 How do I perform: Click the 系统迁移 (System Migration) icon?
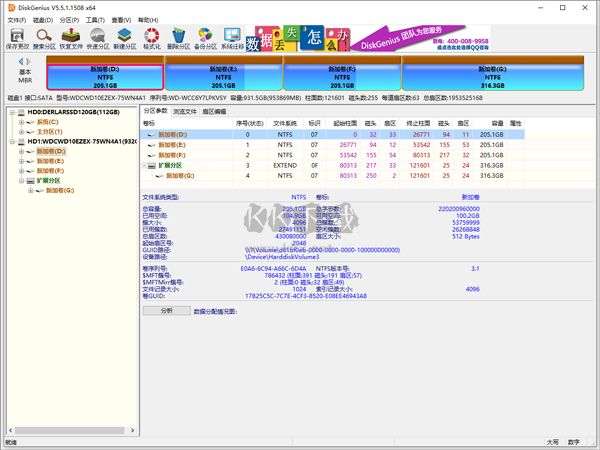click(232, 38)
